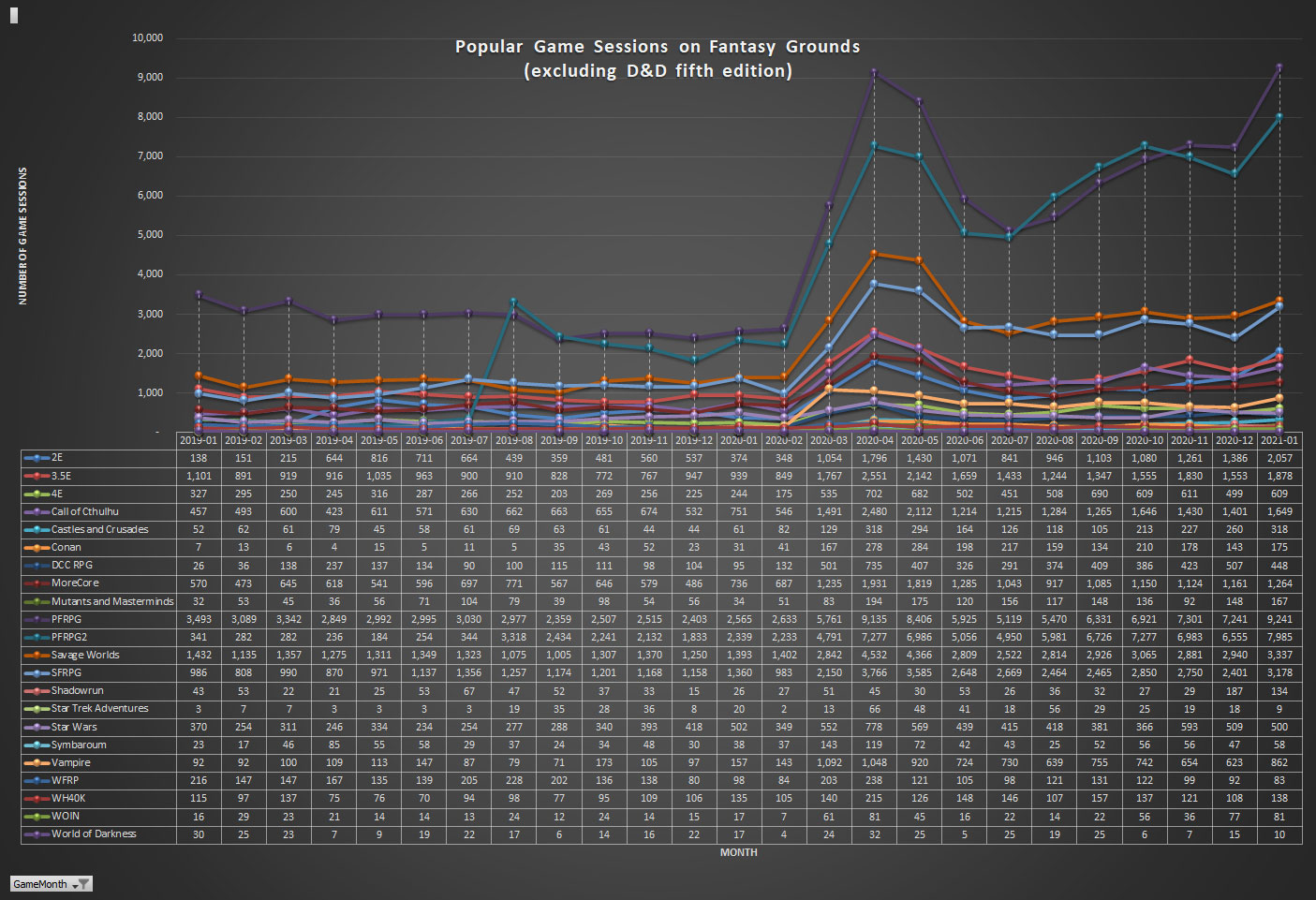
Task: Select the 'World of Darkness' legend label
Action: click(x=94, y=834)
